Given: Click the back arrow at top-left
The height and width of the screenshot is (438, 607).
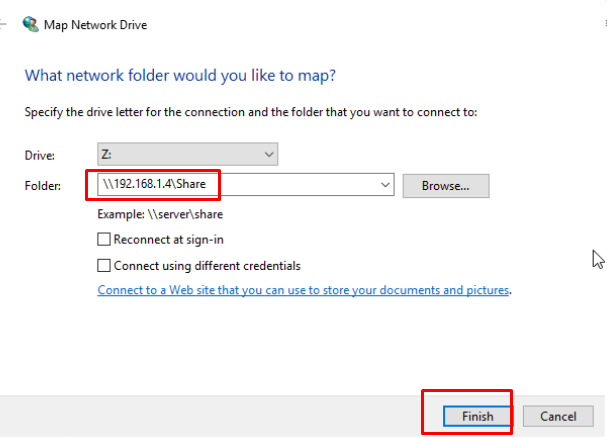Looking at the screenshot, I should pos(3,23).
